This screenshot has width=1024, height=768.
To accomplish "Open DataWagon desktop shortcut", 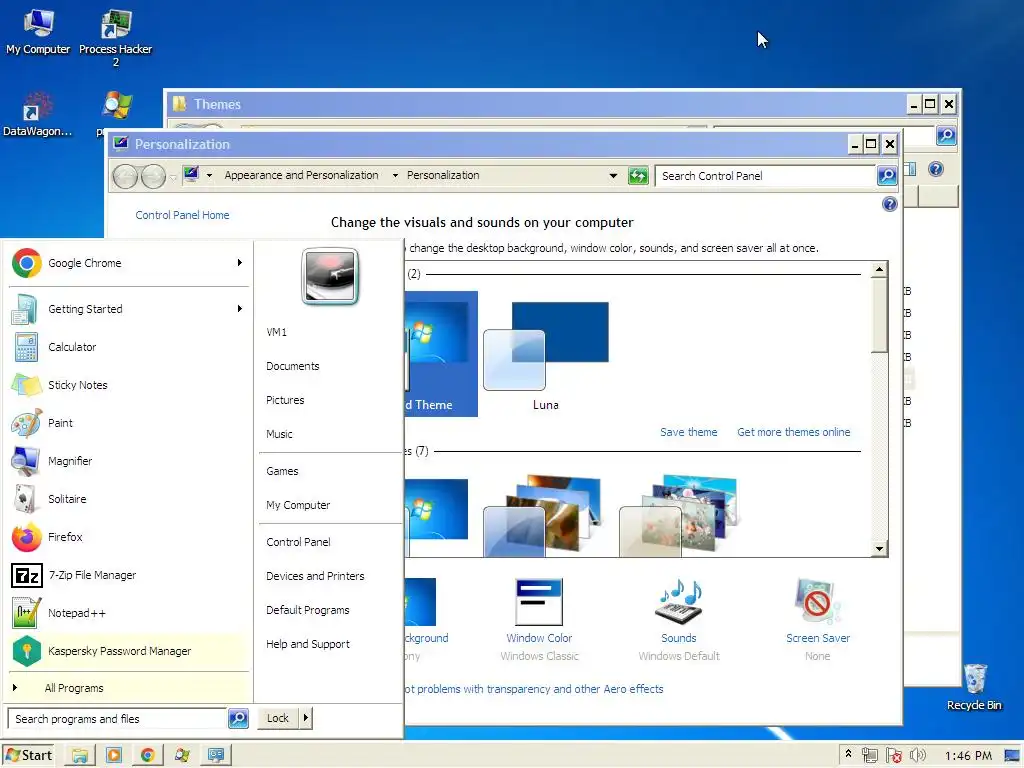I will pyautogui.click(x=37, y=114).
